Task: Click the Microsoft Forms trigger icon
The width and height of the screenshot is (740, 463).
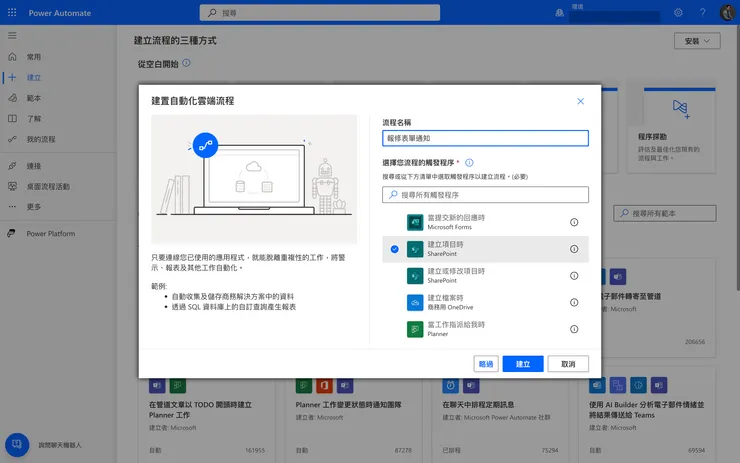Action: point(415,222)
